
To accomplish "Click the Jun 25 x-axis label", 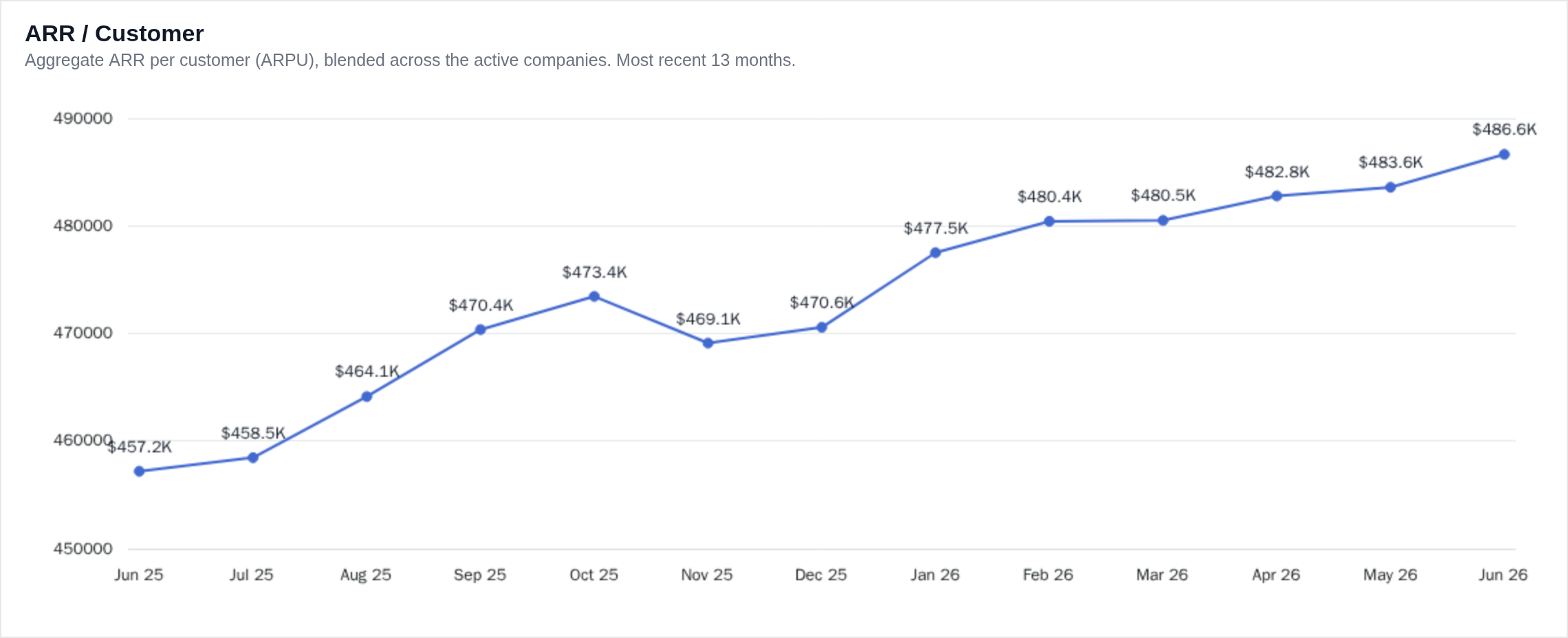I will [x=139, y=575].
